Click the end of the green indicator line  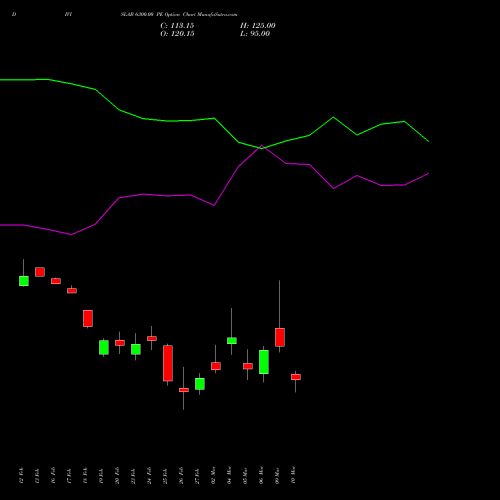pyautogui.click(x=428, y=142)
